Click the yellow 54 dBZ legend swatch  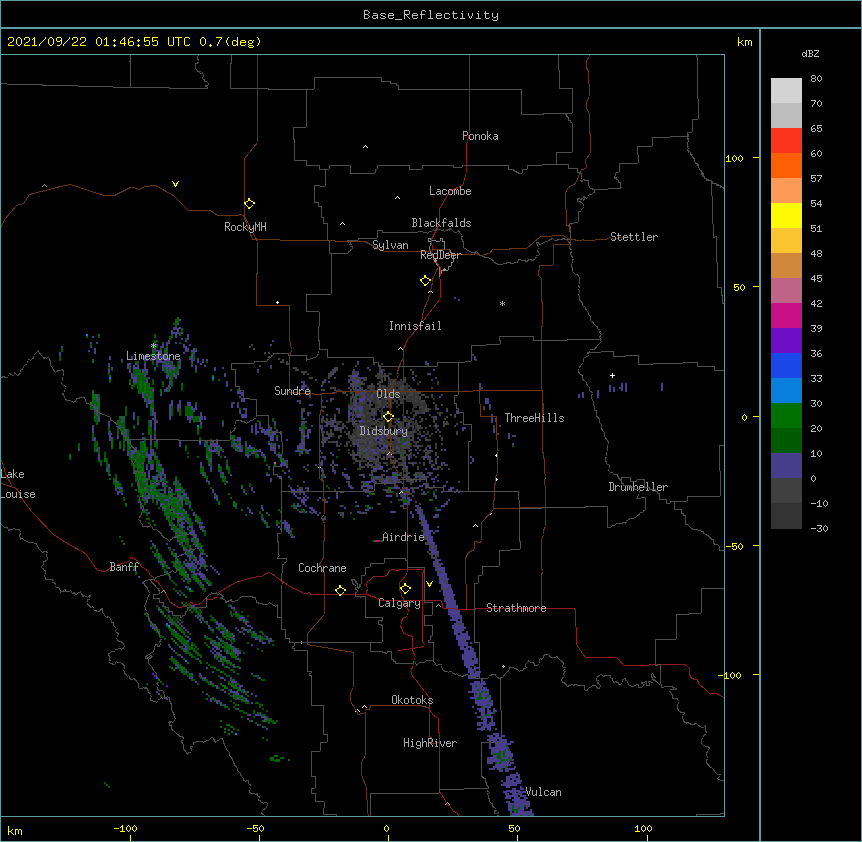[x=786, y=215]
